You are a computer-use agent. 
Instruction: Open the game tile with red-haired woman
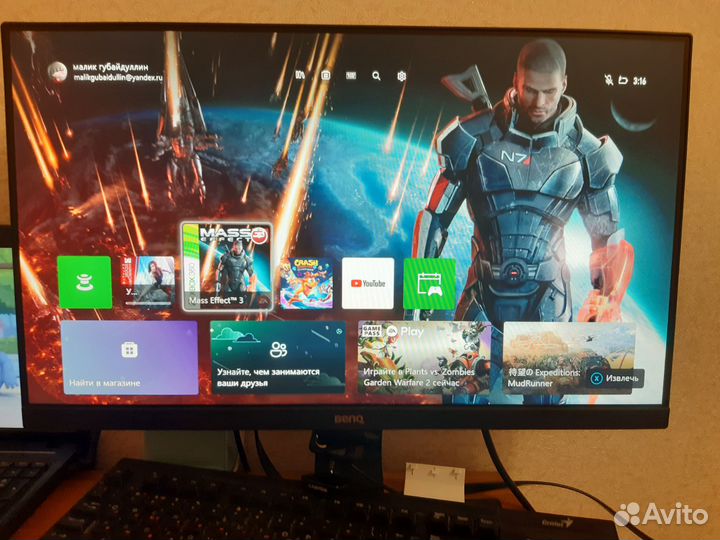[x=148, y=281]
